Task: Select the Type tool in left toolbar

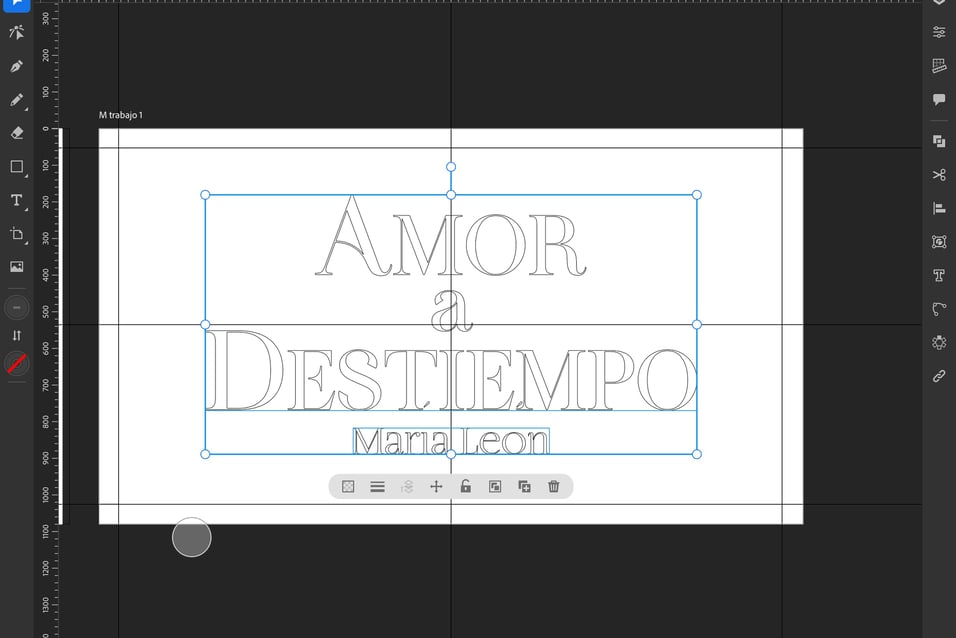Action: 16,200
